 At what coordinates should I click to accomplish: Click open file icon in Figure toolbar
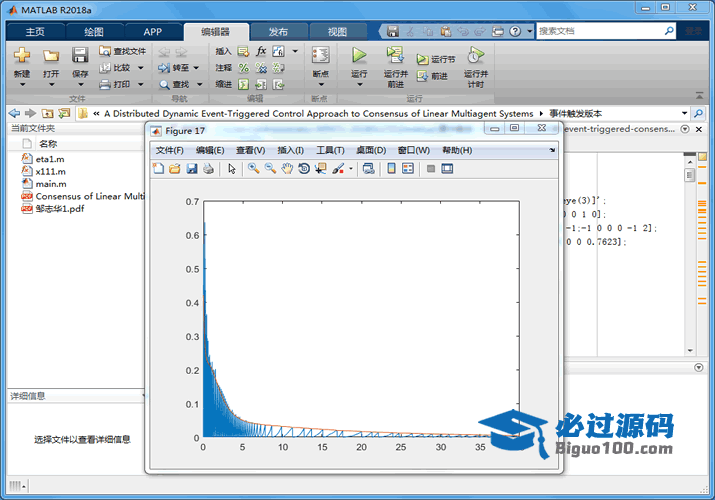pos(175,169)
